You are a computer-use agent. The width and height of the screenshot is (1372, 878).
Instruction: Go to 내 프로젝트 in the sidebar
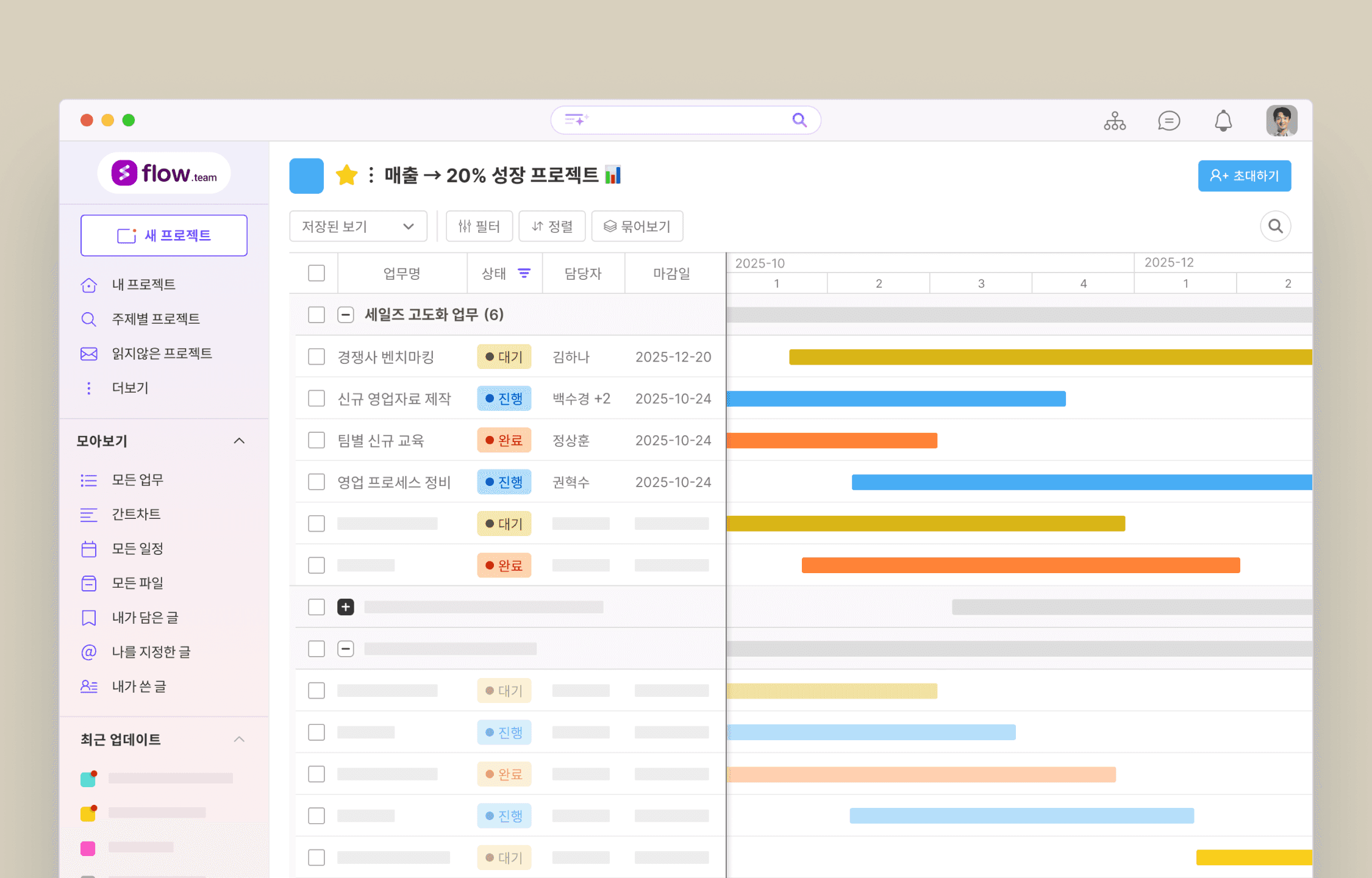(143, 285)
